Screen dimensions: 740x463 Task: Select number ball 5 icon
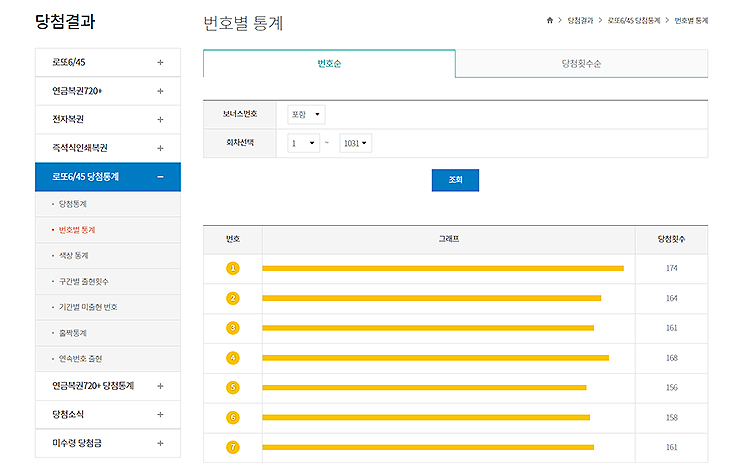click(233, 387)
